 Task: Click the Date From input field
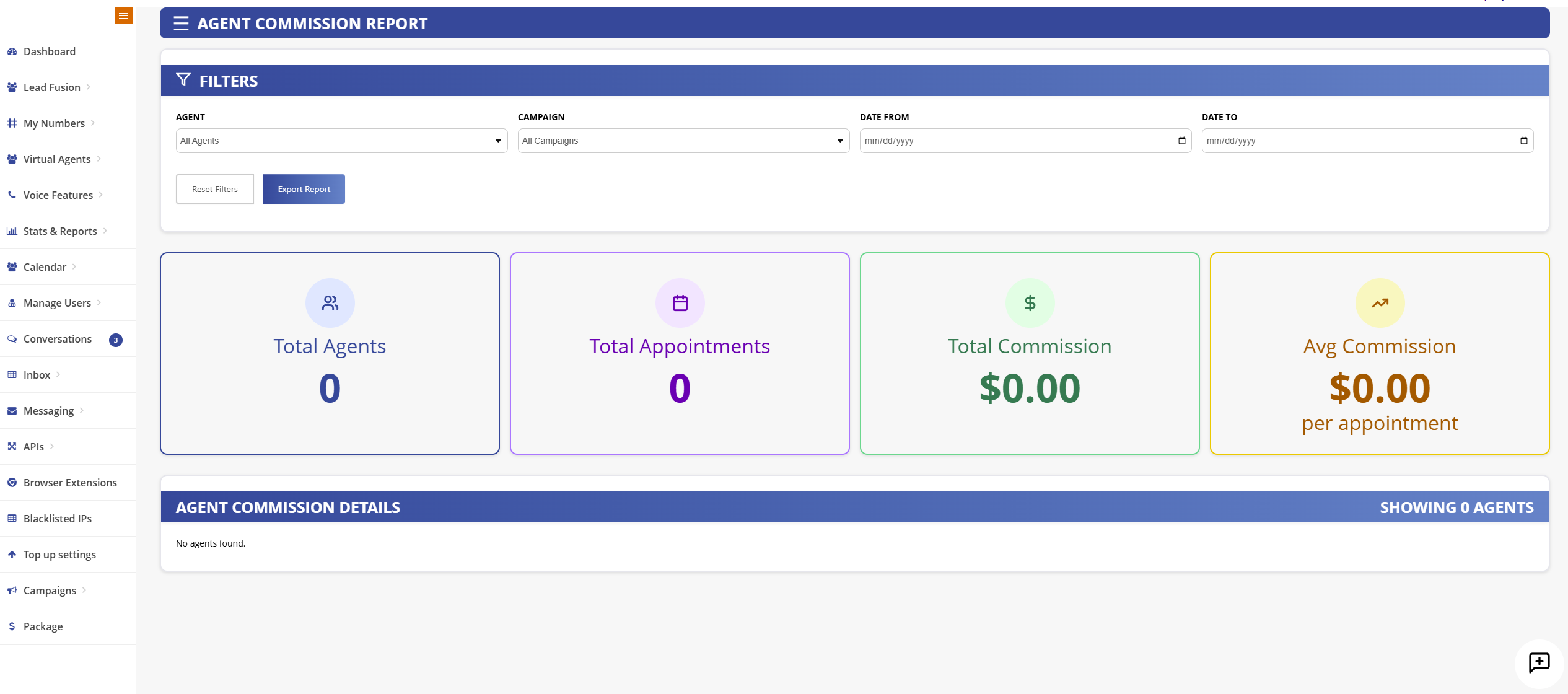click(1016, 141)
